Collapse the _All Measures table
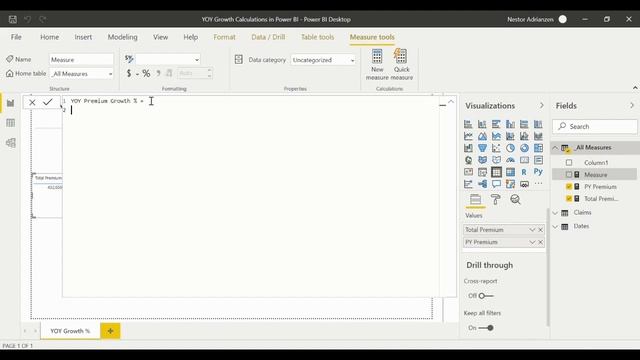This screenshot has height=360, width=640. point(555,148)
